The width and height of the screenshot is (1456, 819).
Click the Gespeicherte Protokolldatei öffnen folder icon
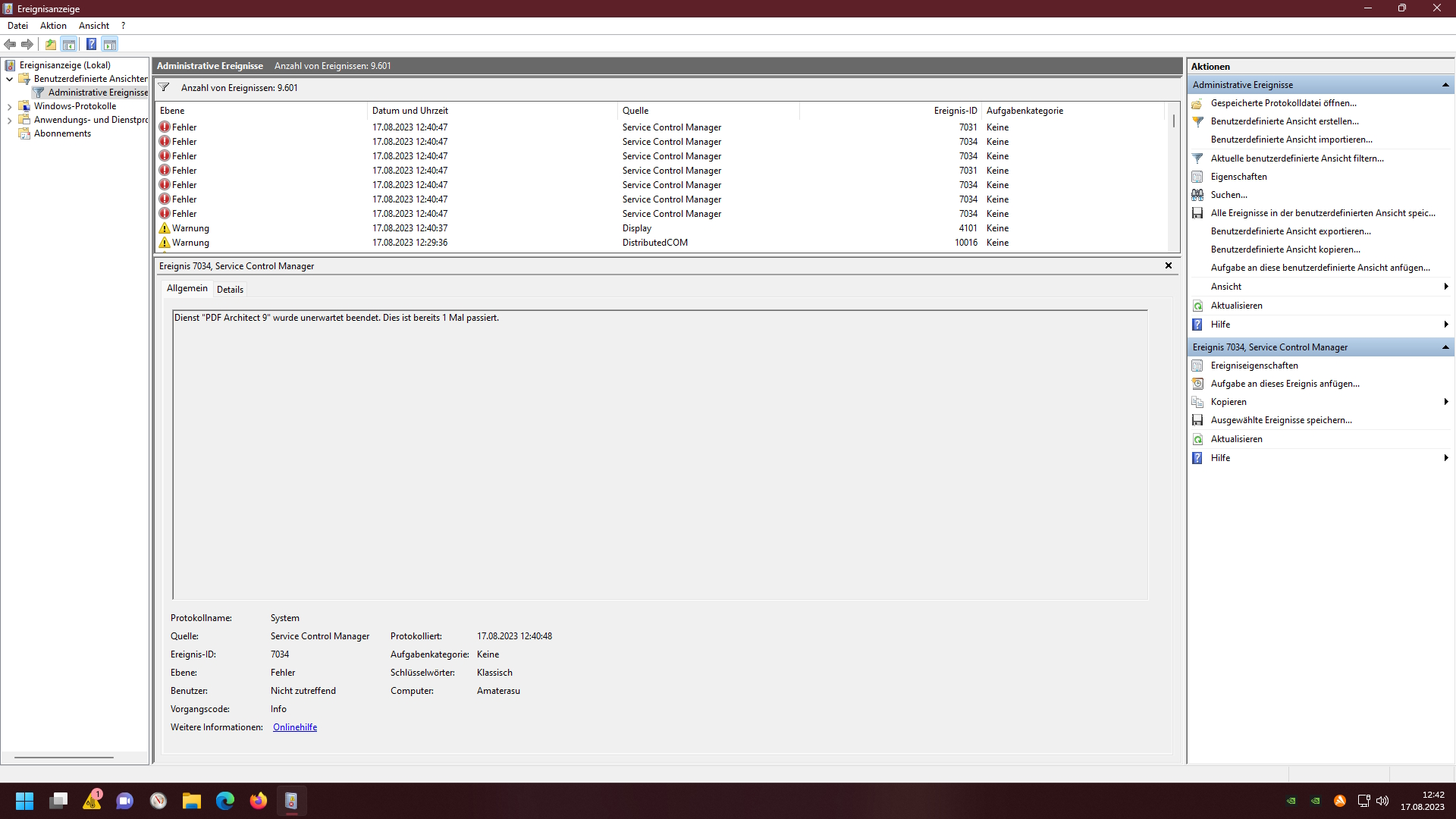point(1197,103)
